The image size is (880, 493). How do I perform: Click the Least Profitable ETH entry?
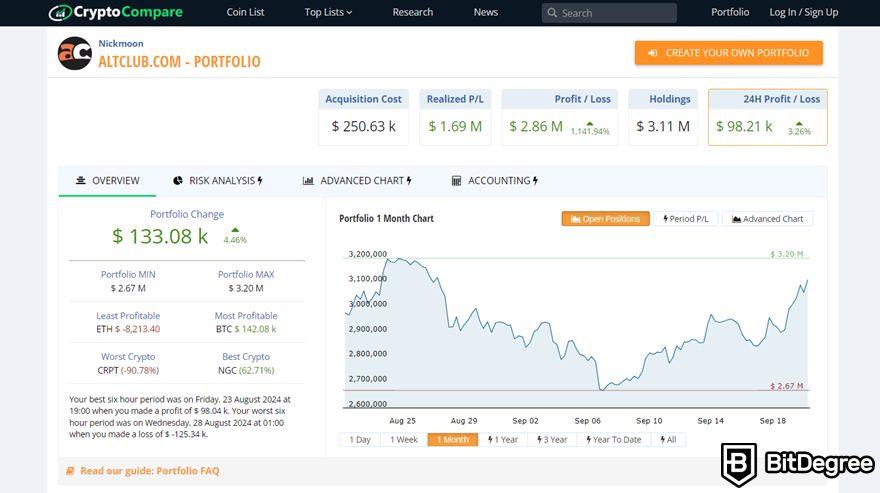point(128,329)
